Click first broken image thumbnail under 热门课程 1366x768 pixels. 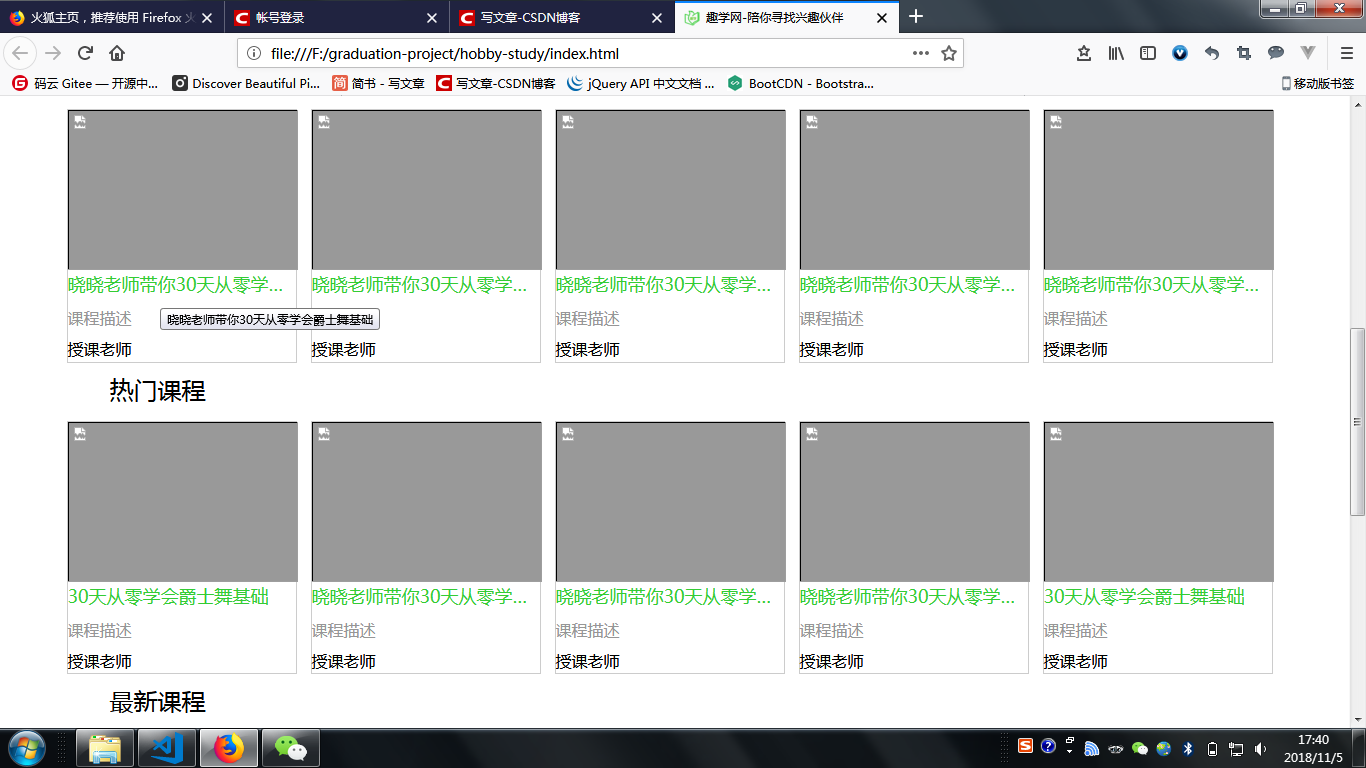pyautogui.click(x=183, y=502)
